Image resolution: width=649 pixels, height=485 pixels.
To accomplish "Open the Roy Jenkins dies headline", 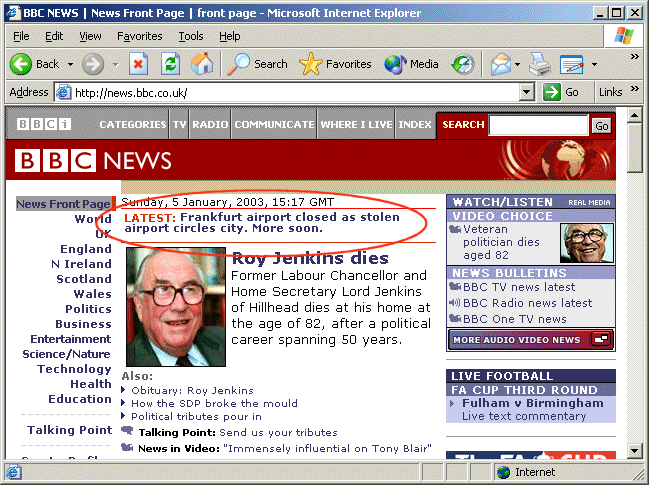I will pyautogui.click(x=310, y=258).
